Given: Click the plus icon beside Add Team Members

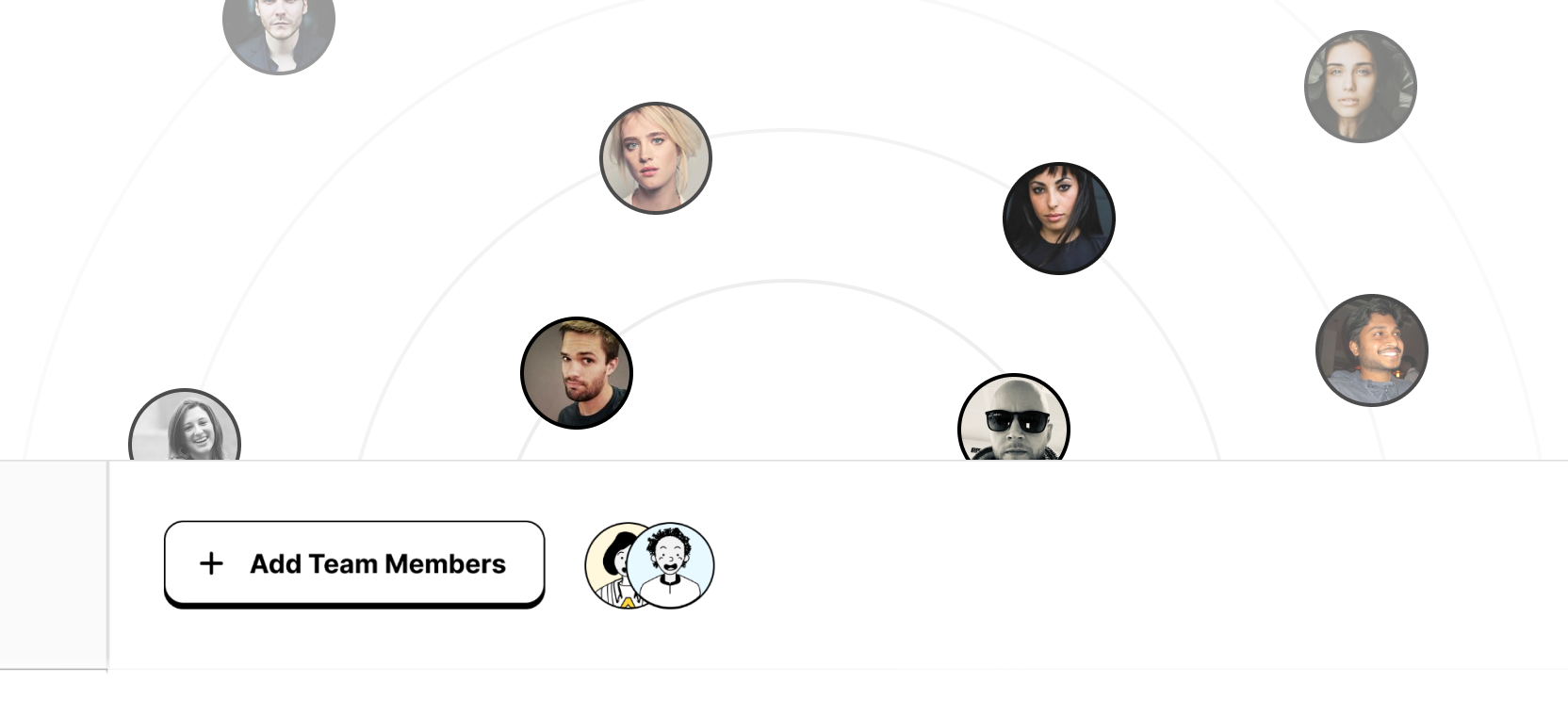Looking at the screenshot, I should (x=211, y=563).
